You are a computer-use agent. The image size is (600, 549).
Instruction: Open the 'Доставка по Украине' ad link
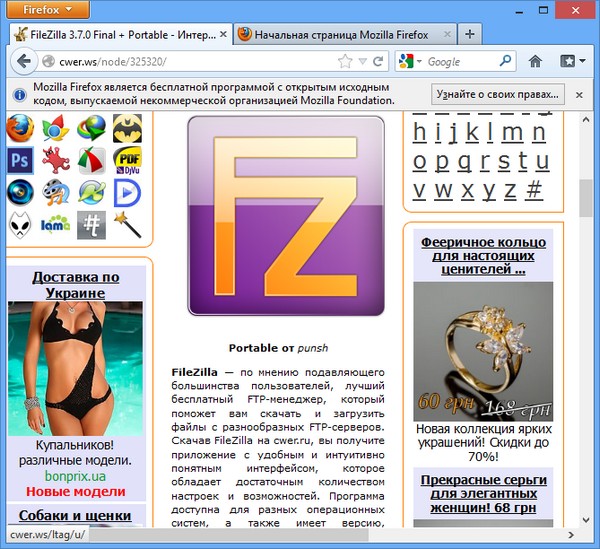click(76, 285)
